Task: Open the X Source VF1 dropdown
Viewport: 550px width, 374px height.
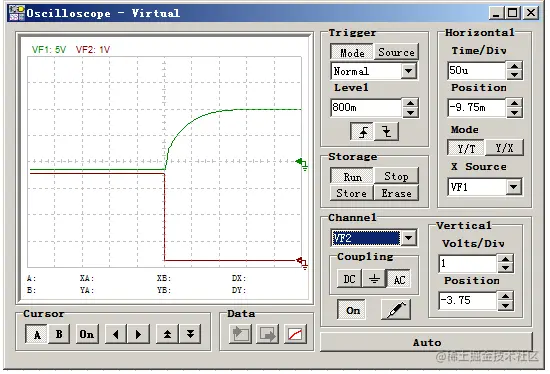Action: click(x=513, y=187)
